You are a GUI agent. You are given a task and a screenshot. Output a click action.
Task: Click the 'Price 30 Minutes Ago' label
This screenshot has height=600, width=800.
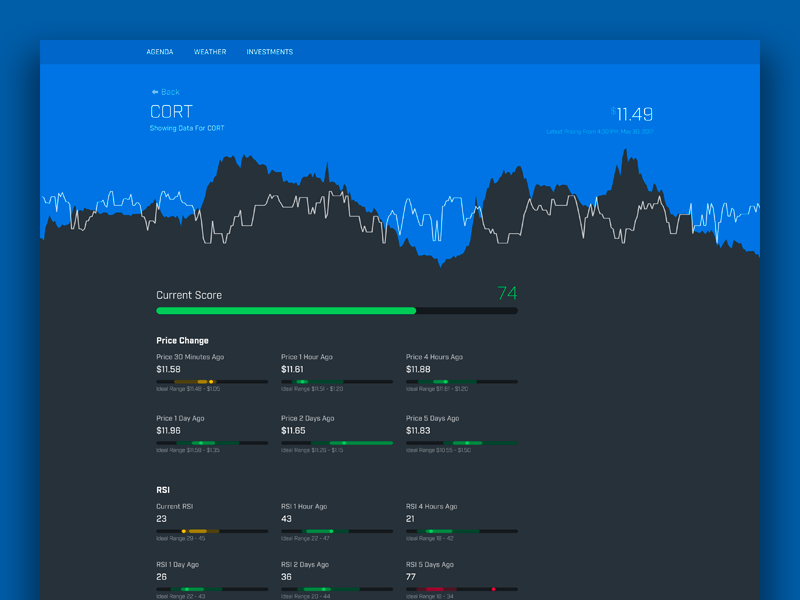(190, 357)
